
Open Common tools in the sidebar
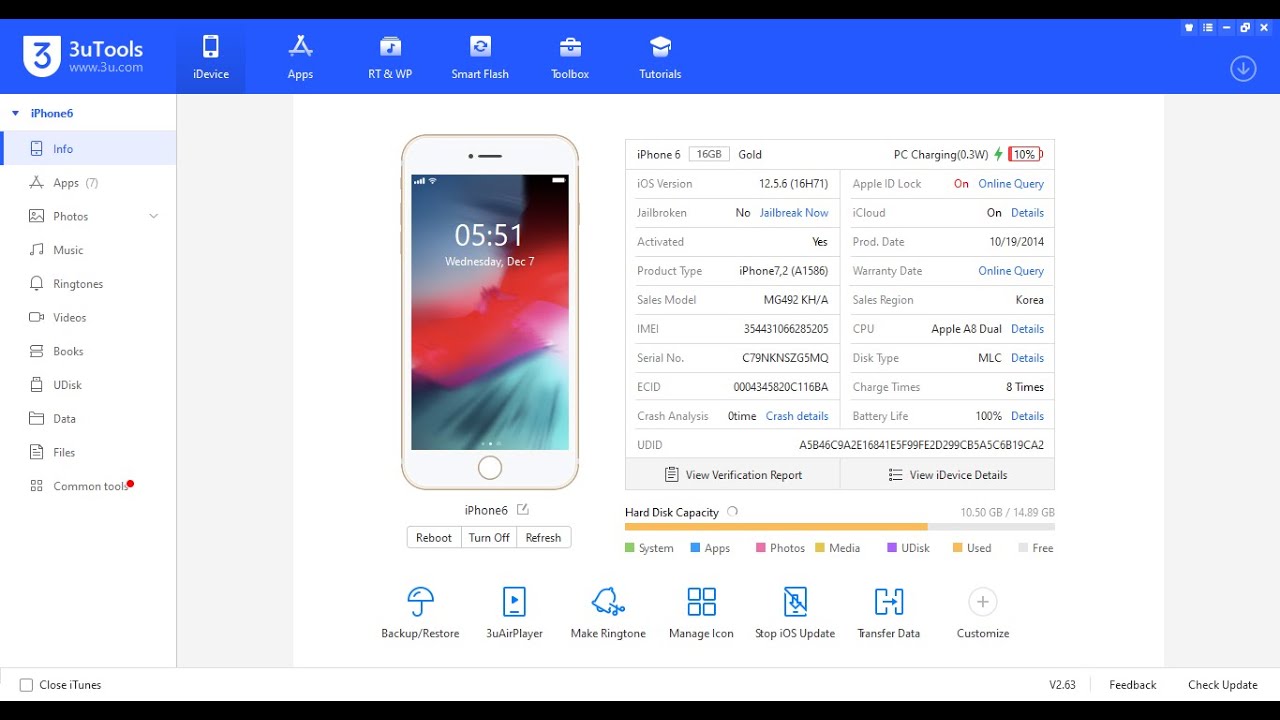click(x=88, y=486)
